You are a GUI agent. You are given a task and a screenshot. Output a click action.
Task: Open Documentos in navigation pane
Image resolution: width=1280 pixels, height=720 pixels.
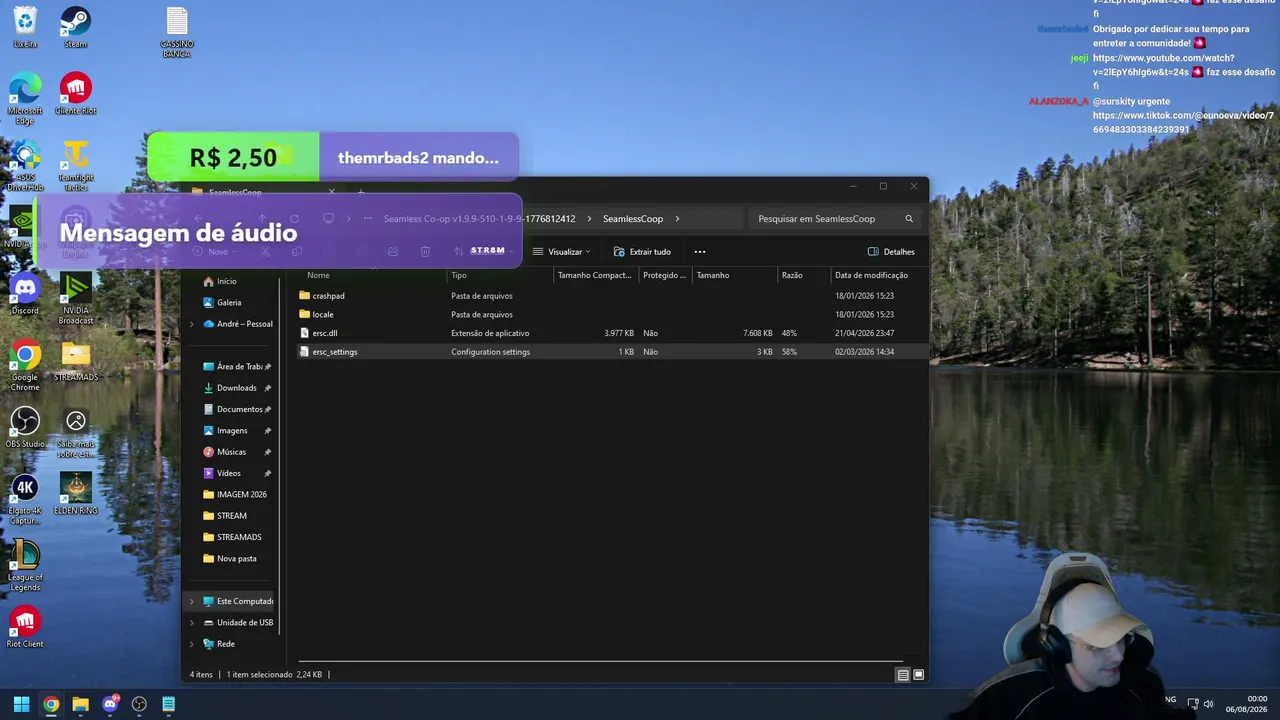(x=240, y=409)
